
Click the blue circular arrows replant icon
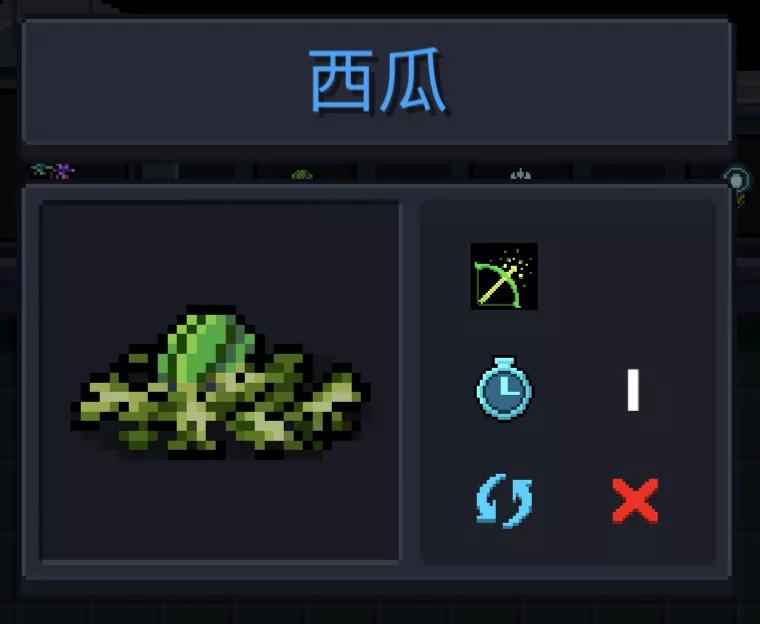[x=504, y=502]
